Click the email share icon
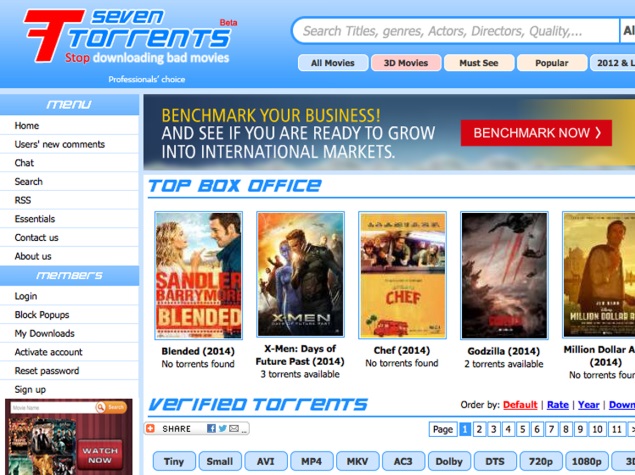Image resolution: width=635 pixels, height=475 pixels. click(x=234, y=428)
